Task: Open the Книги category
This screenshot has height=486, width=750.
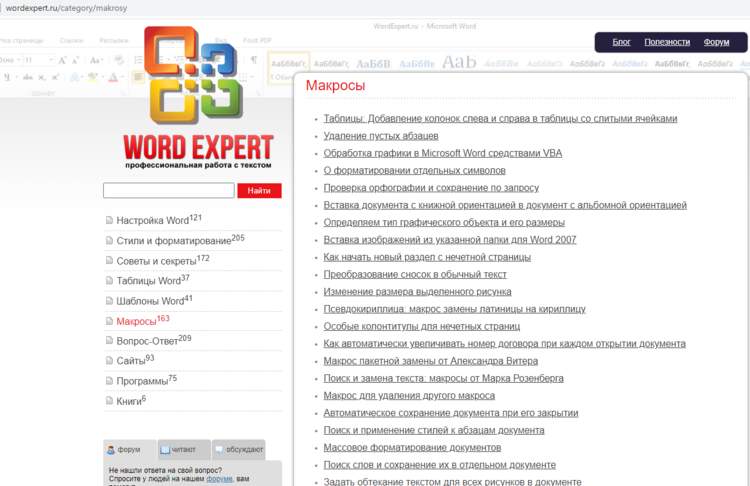Action: 129,401
